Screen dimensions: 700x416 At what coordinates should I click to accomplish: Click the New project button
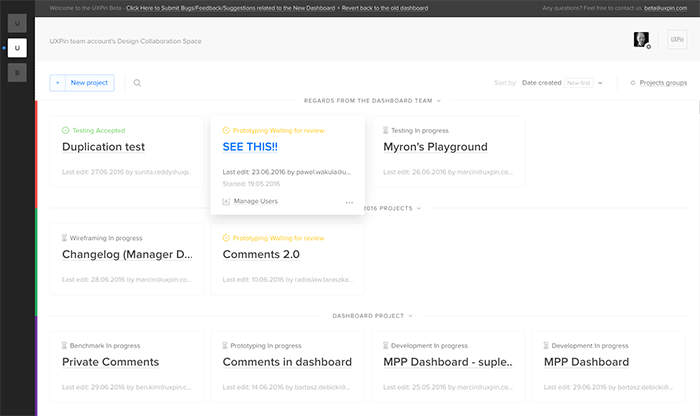tap(82, 83)
